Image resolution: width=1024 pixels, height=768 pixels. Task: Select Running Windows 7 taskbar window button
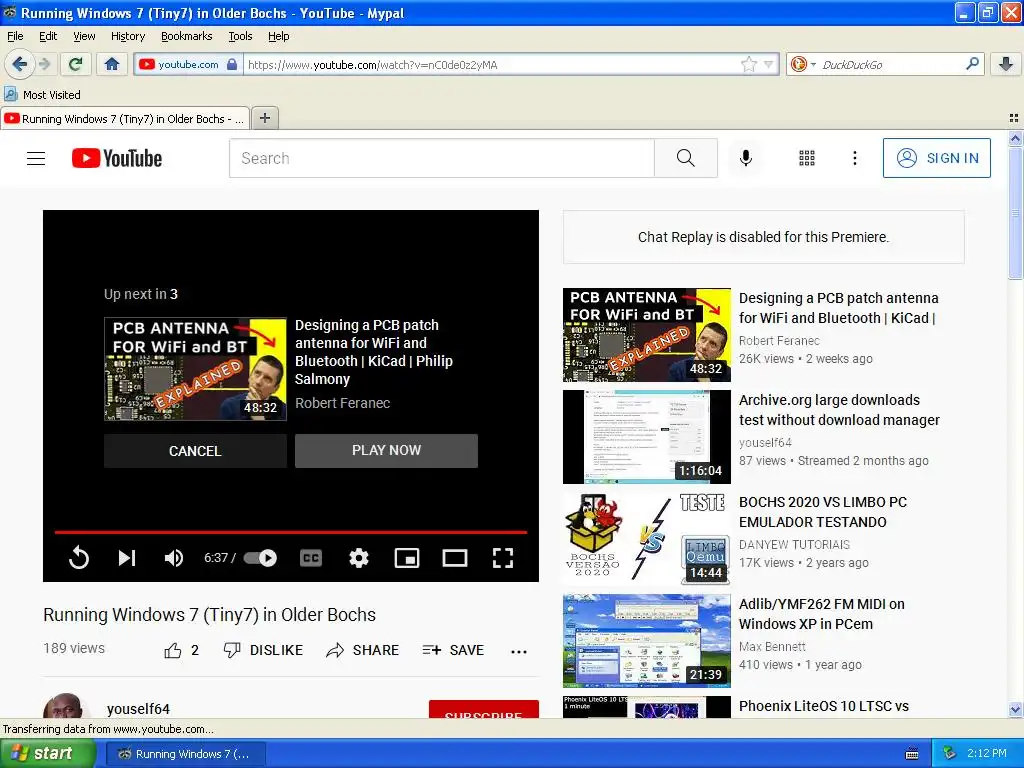(x=185, y=754)
